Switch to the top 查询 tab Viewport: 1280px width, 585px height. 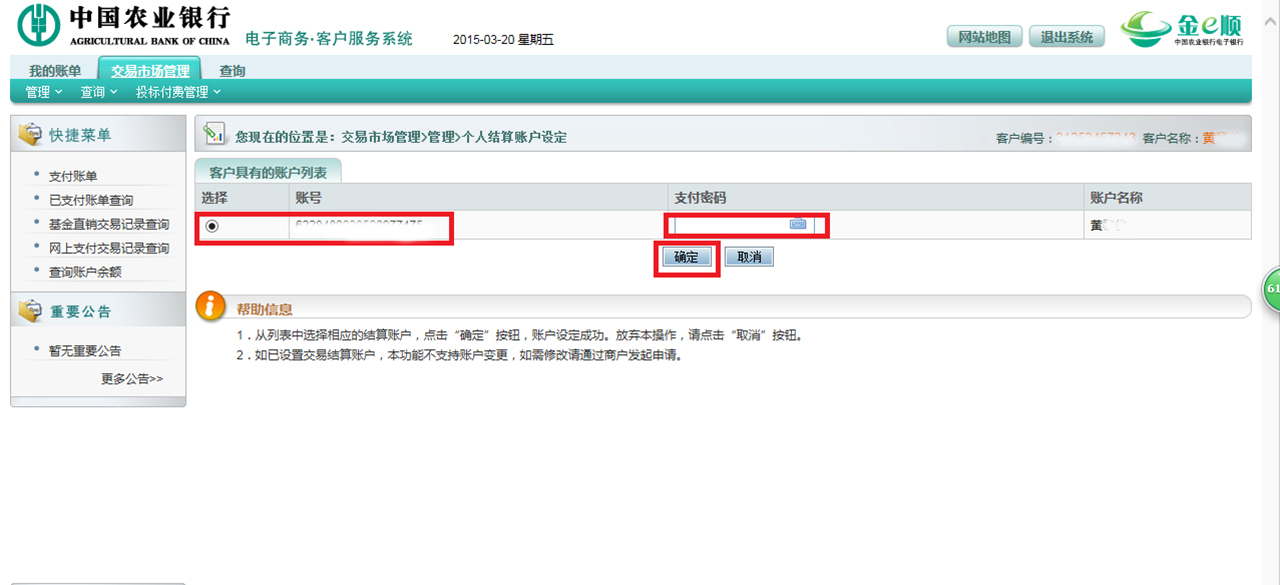232,71
